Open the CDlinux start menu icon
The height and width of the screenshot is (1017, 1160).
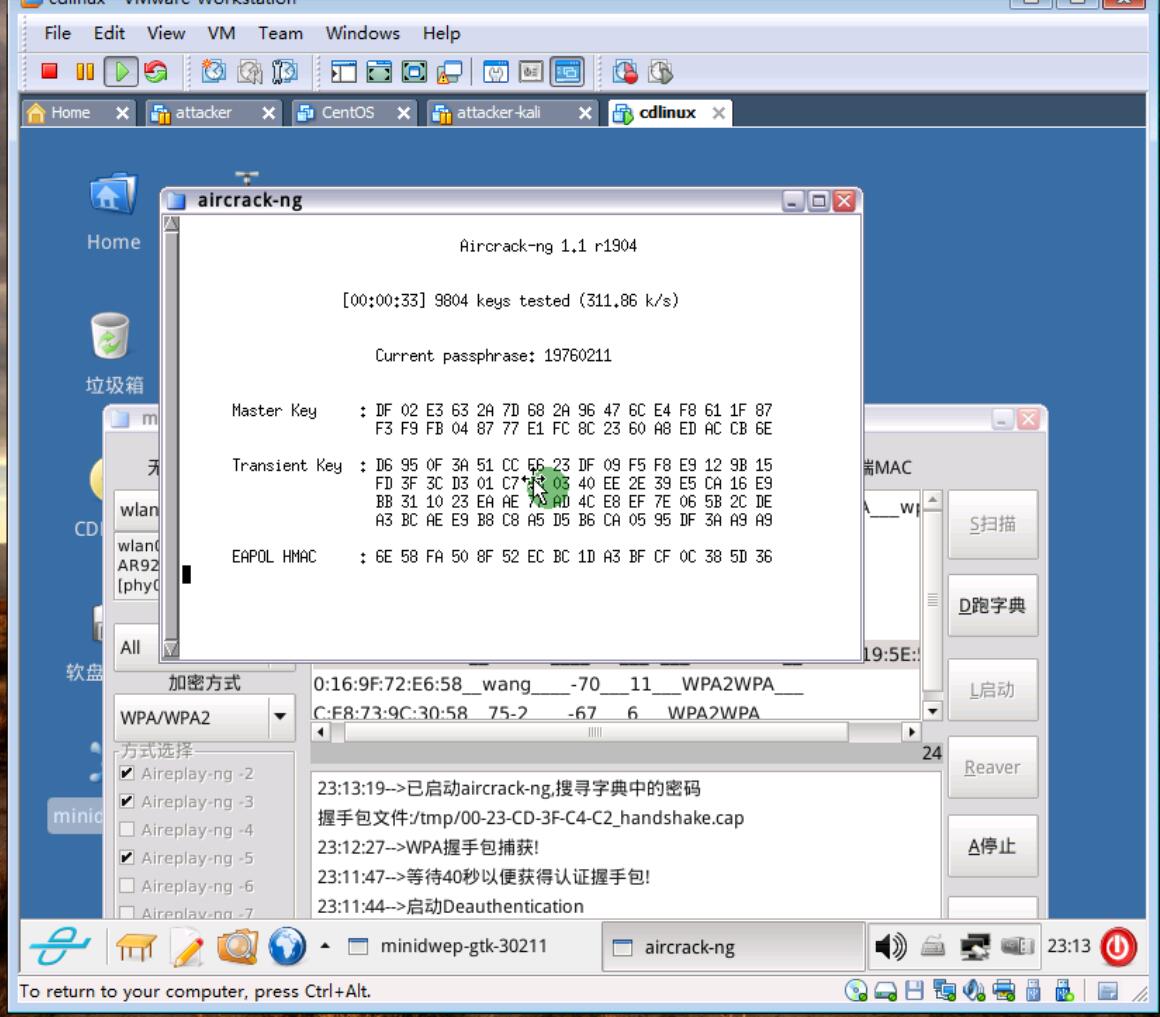59,946
